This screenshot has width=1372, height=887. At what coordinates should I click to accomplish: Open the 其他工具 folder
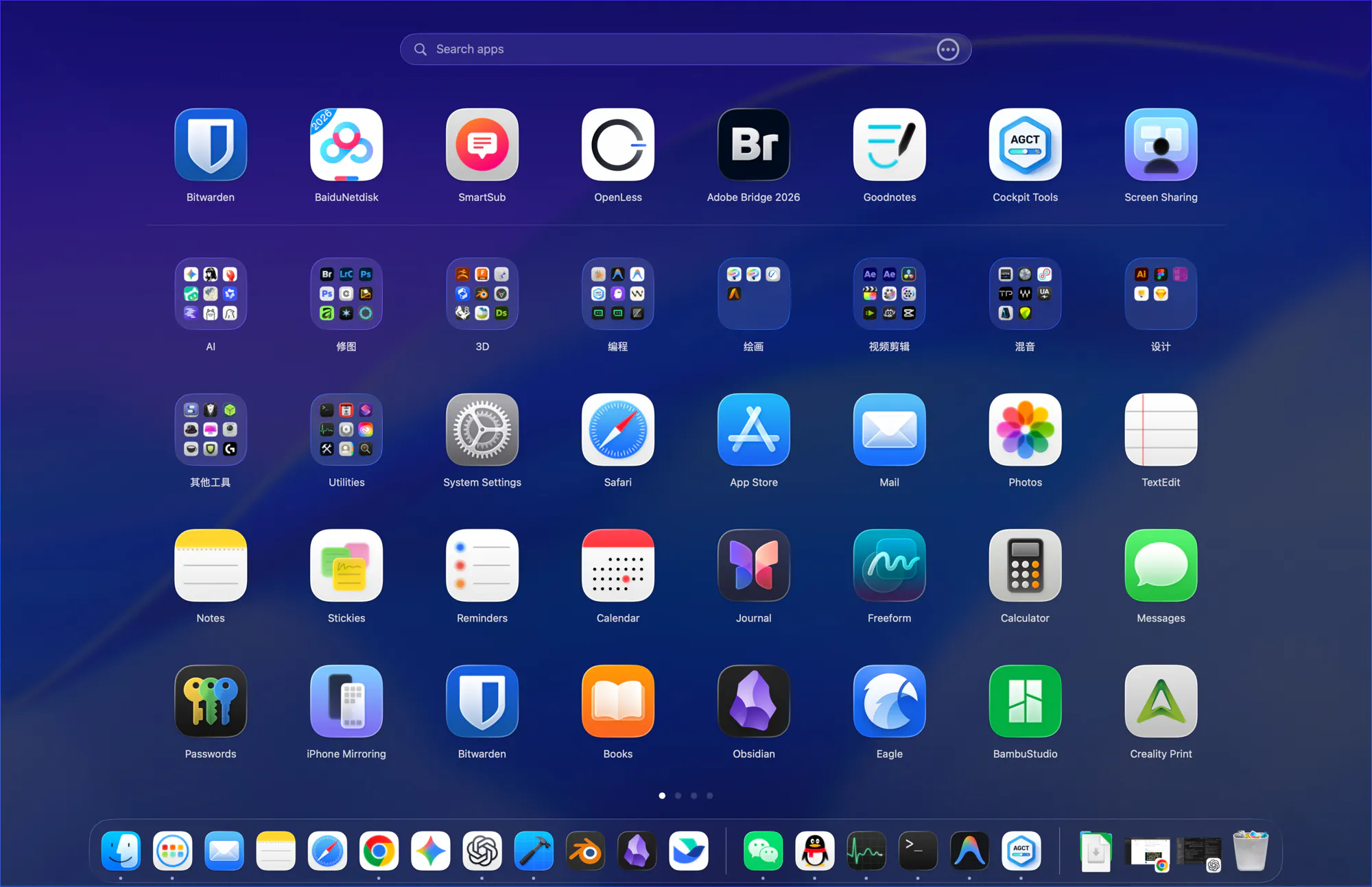pyautogui.click(x=211, y=429)
